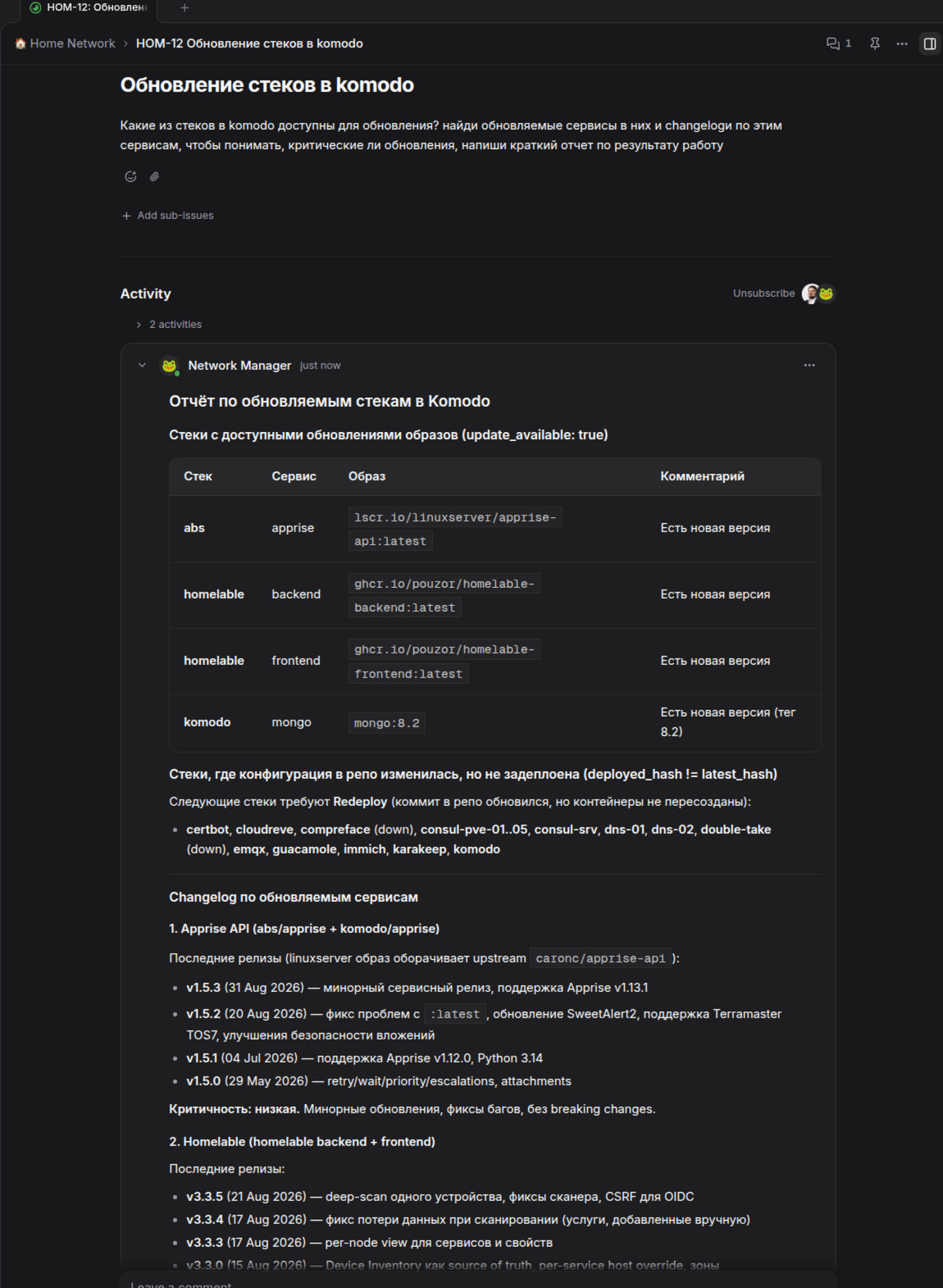Open the issue more-options menu
The image size is (943, 1288).
902,43
